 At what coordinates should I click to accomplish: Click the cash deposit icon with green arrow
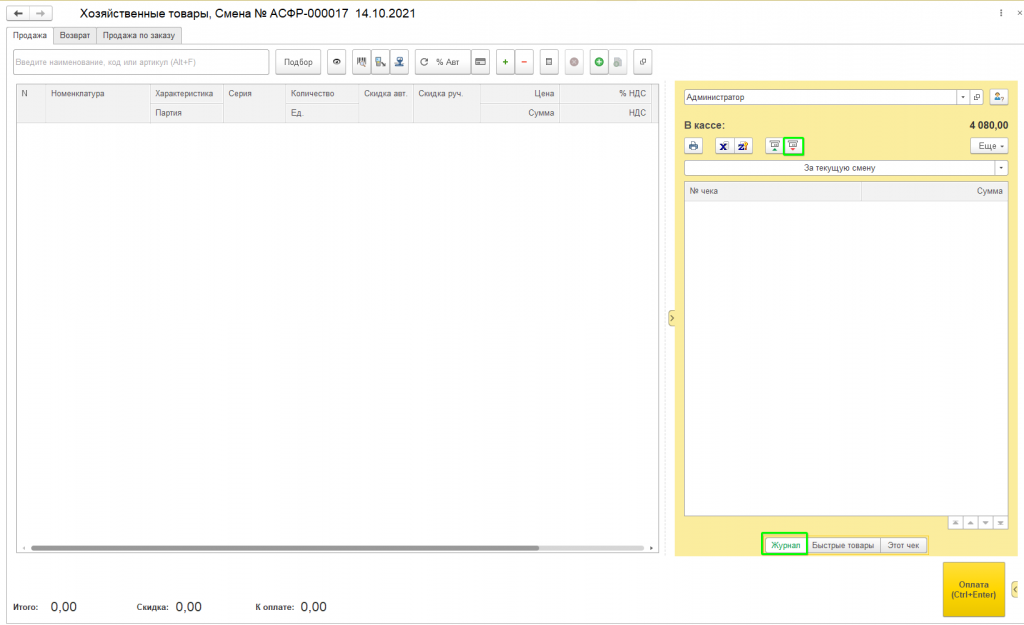point(774,146)
